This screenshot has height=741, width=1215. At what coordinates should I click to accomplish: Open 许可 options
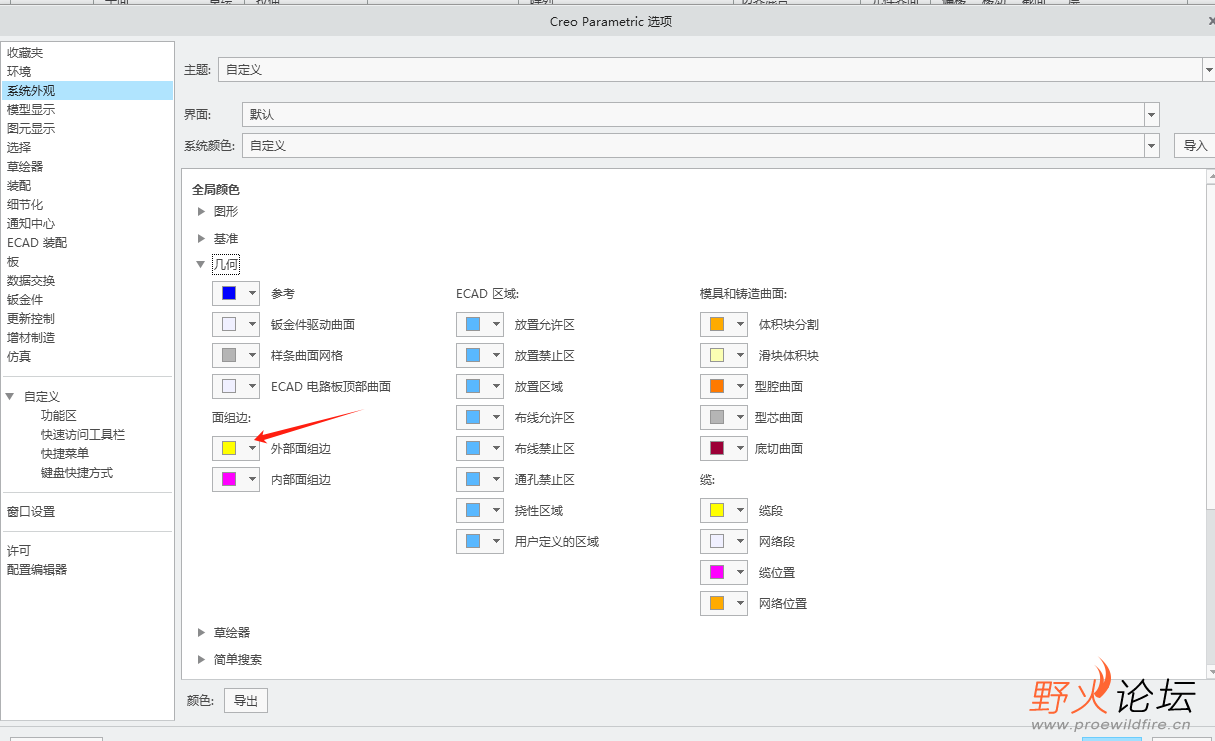[x=19, y=551]
